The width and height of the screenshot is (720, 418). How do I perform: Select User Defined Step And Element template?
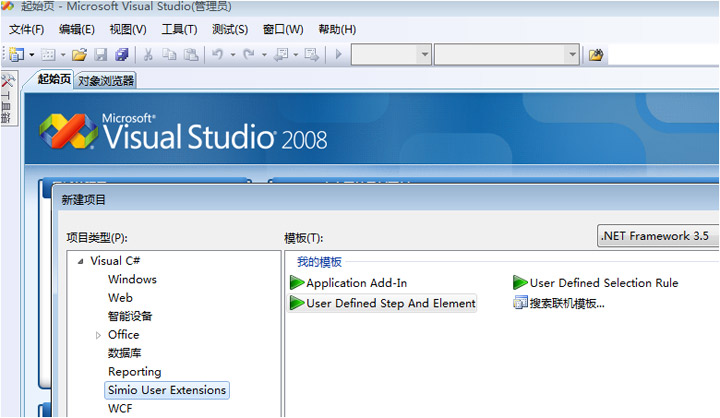click(x=382, y=303)
